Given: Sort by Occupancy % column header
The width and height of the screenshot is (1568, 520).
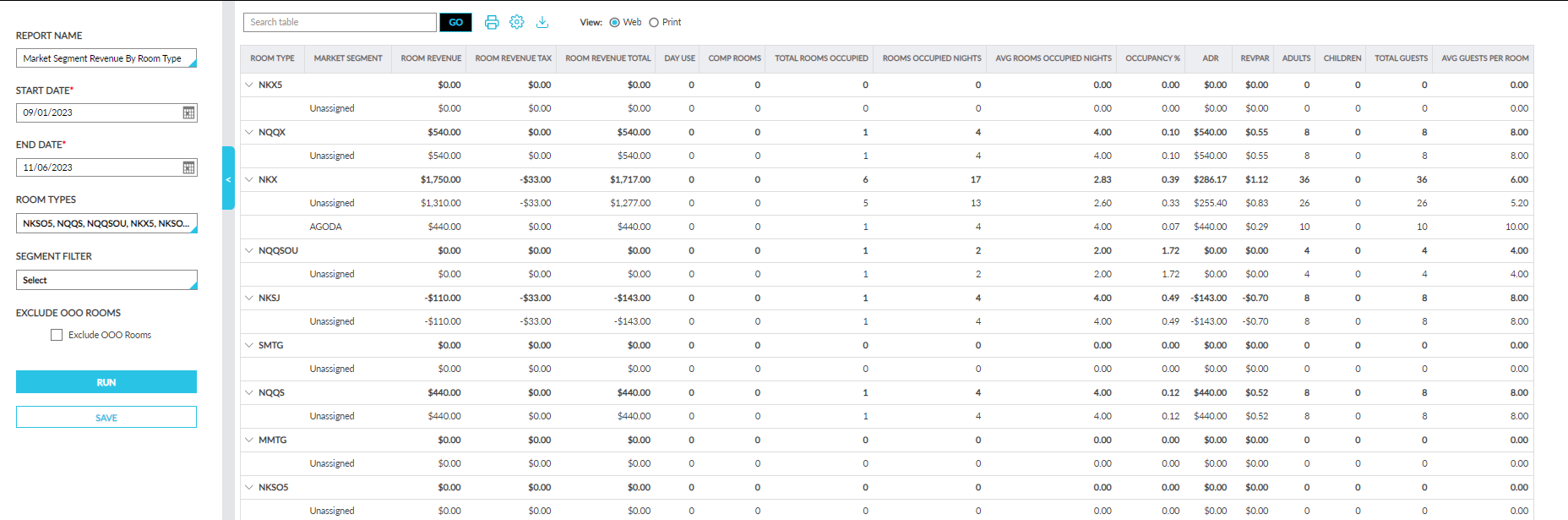Looking at the screenshot, I should coord(1152,58).
